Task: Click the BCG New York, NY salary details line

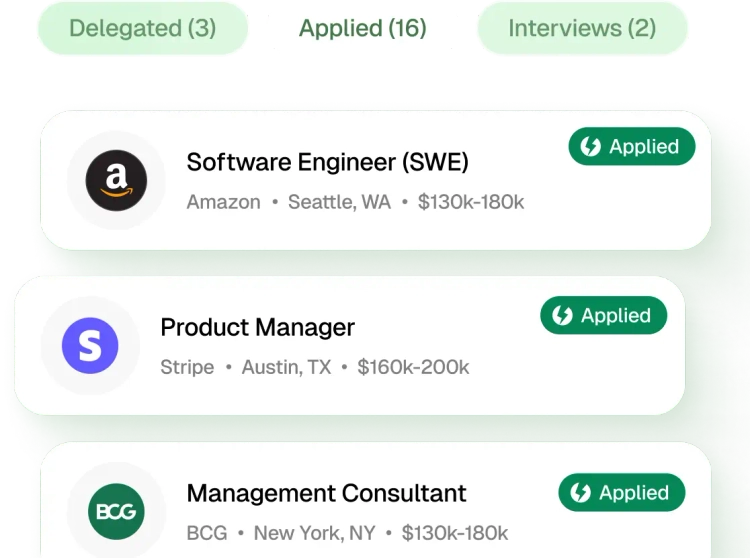Action: [x=347, y=533]
